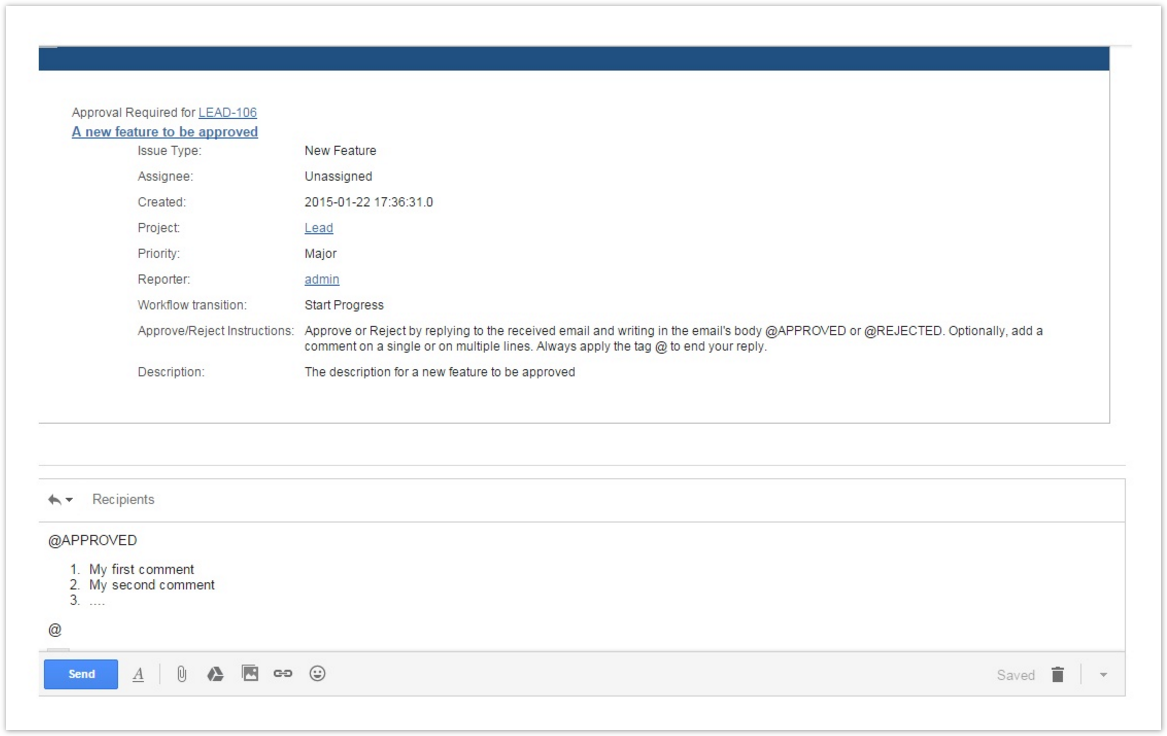
Task: Open the Lead project link
Action: tap(319, 228)
